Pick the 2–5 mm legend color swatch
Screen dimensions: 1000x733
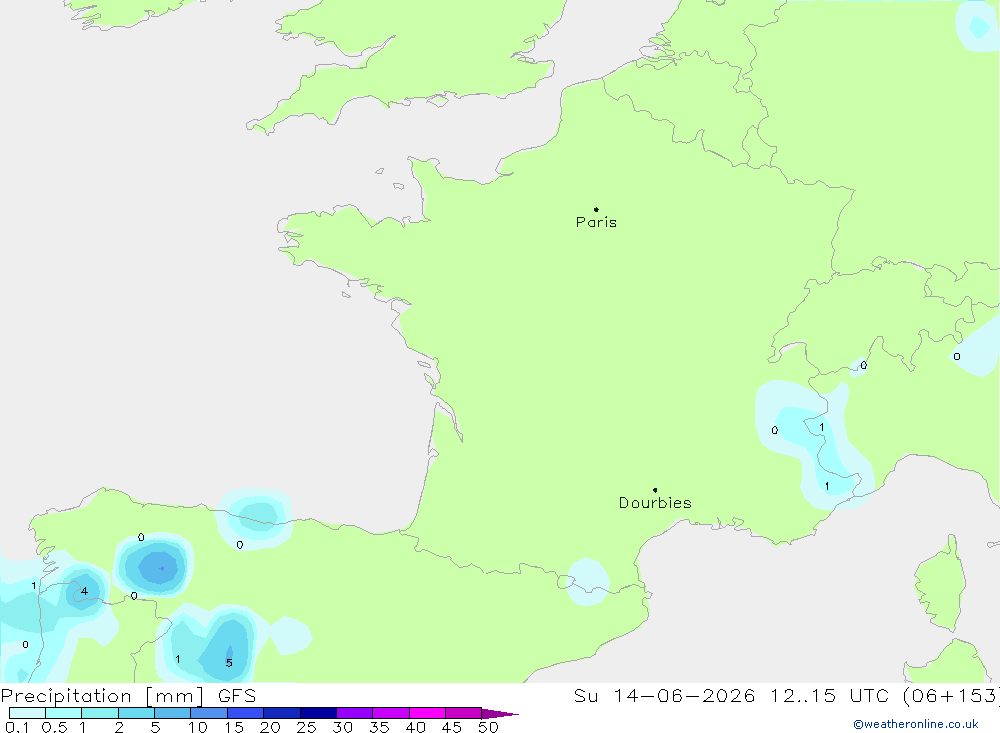point(136,713)
